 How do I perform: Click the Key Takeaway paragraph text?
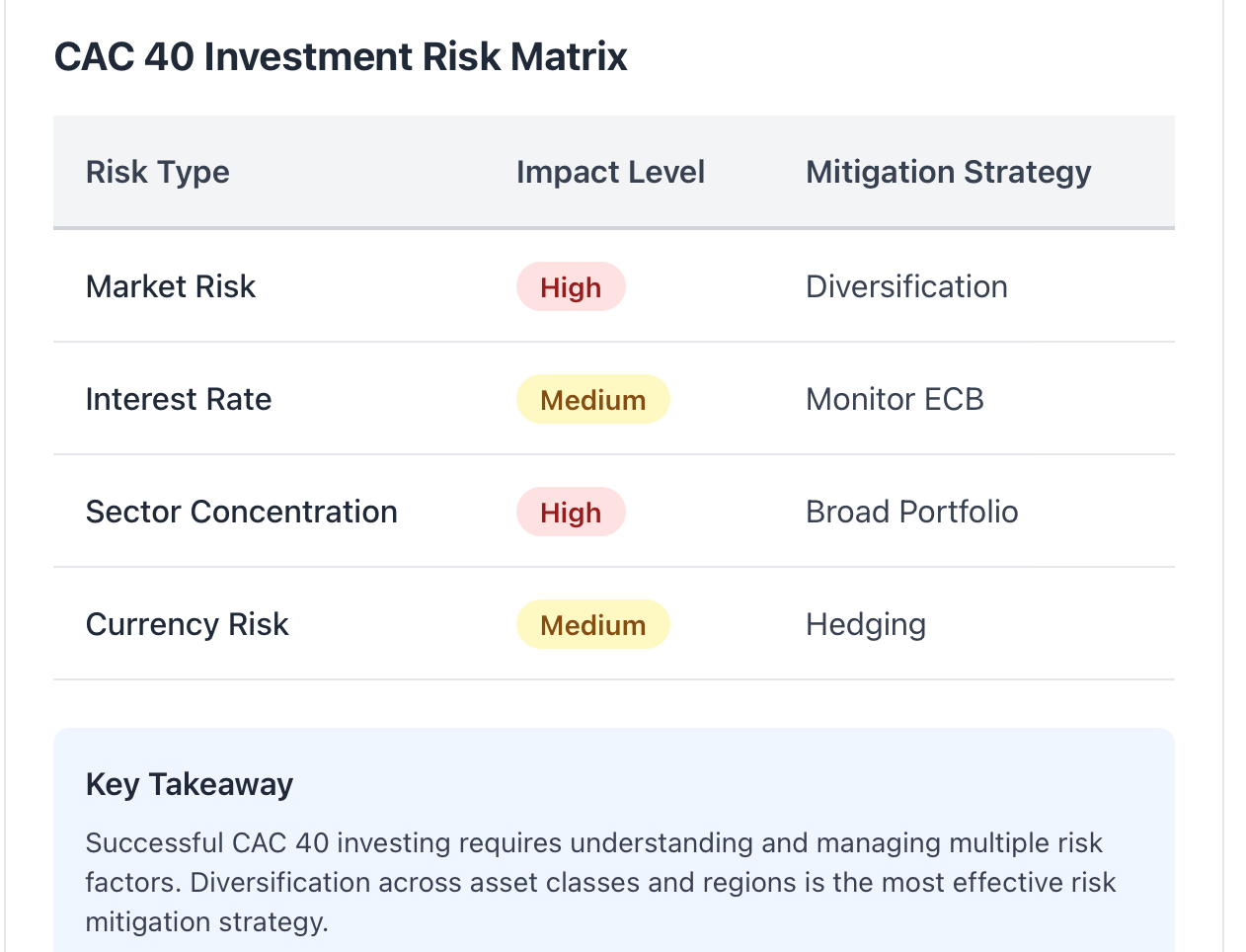[600, 882]
